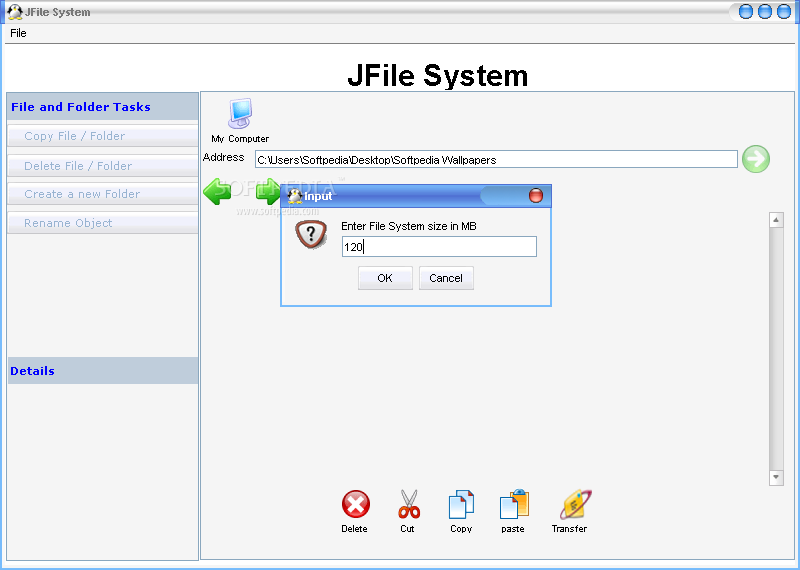
Task: Click the question mark icon in dialog
Action: tap(311, 234)
